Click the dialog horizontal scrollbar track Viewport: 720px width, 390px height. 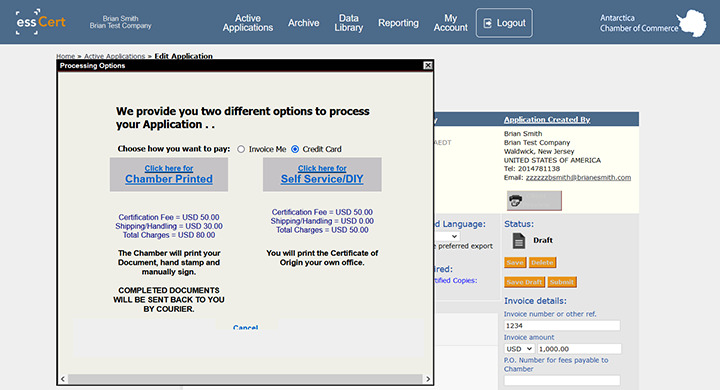[245, 379]
